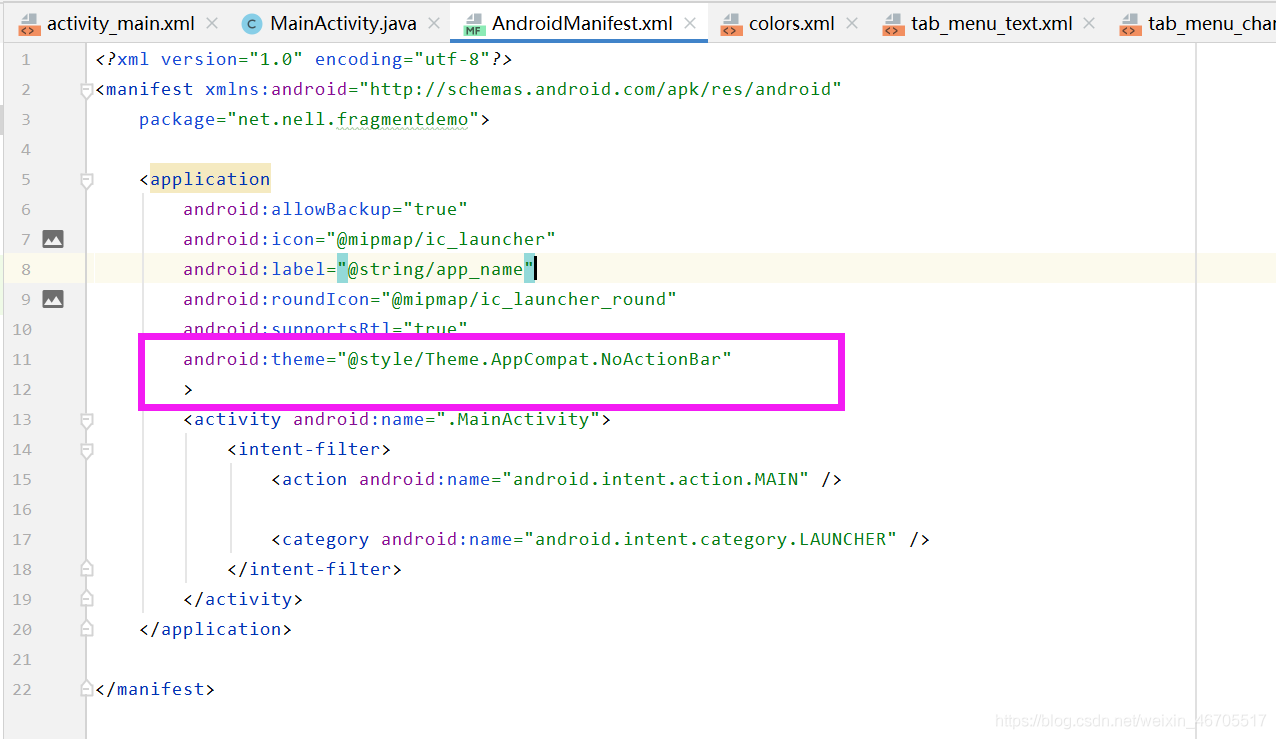Click the fold end marker at </activity>
The image size is (1276, 739).
87,599
